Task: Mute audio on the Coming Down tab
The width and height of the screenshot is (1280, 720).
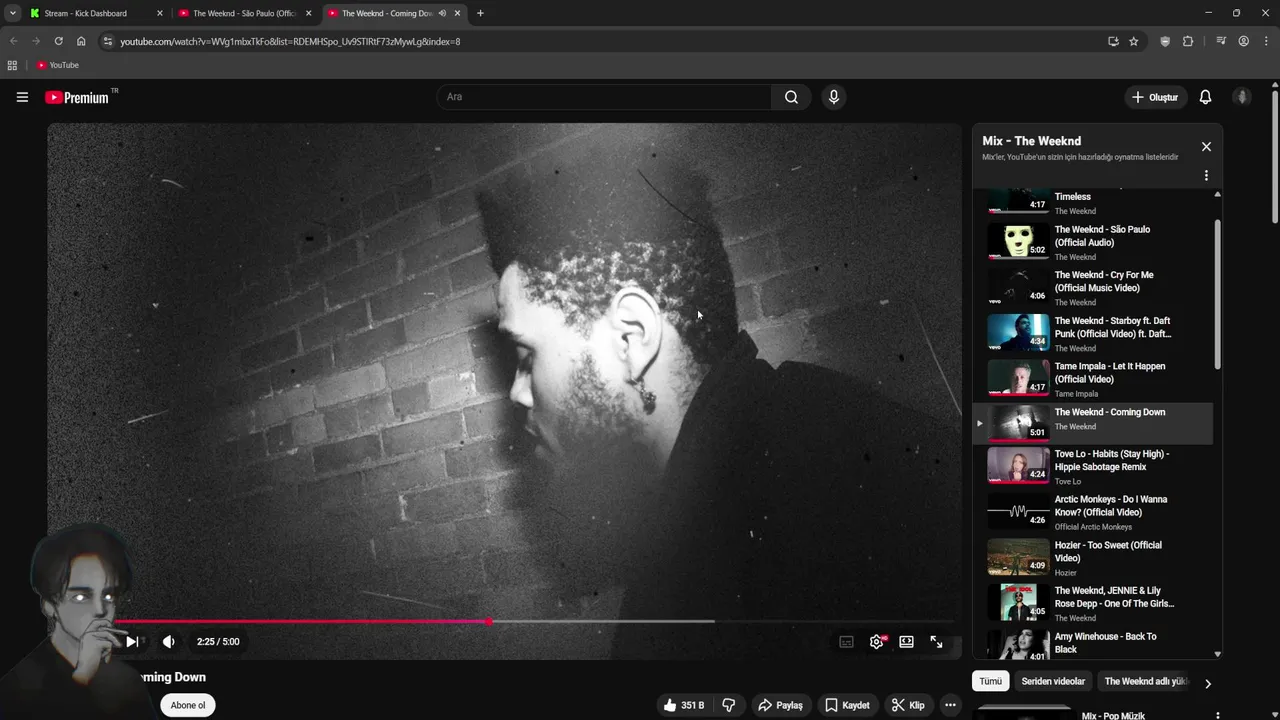Action: [x=442, y=13]
